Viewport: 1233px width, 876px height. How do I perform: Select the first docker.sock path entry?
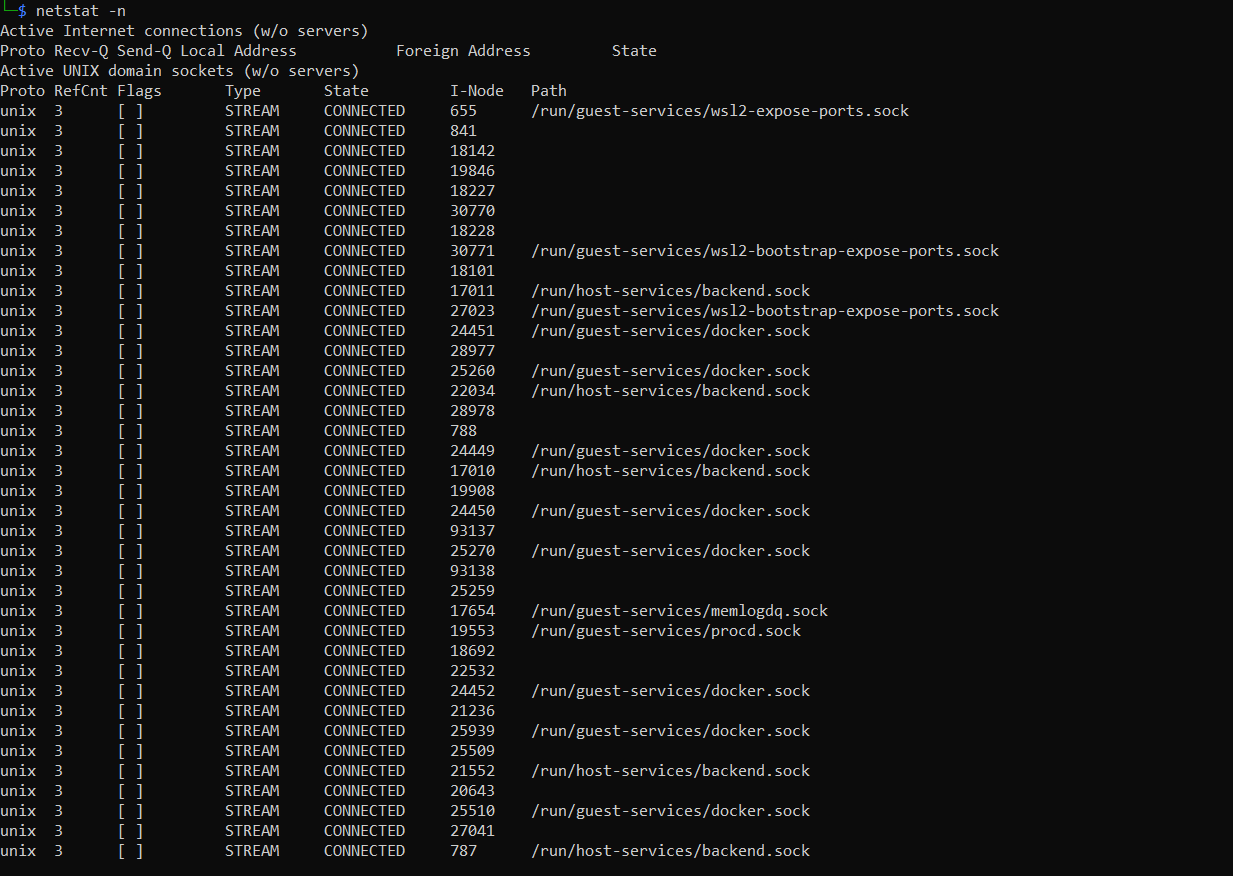tap(669, 330)
